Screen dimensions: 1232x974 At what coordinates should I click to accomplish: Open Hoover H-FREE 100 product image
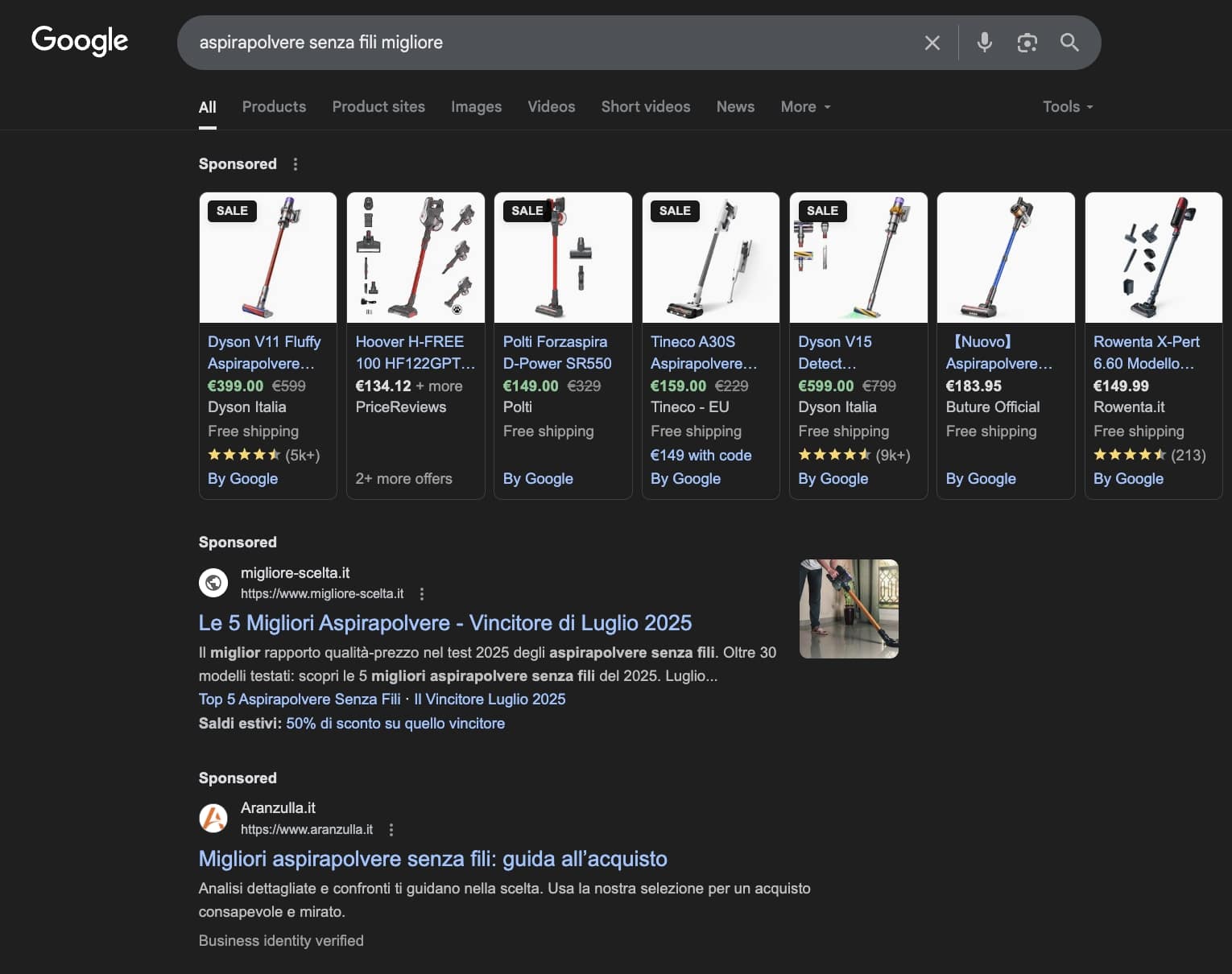pyautogui.click(x=415, y=258)
